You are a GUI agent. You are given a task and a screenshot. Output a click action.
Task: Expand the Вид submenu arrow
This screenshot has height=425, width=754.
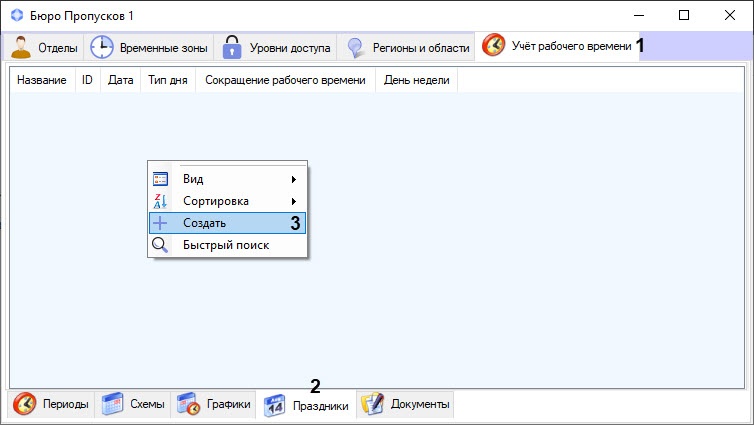293,179
